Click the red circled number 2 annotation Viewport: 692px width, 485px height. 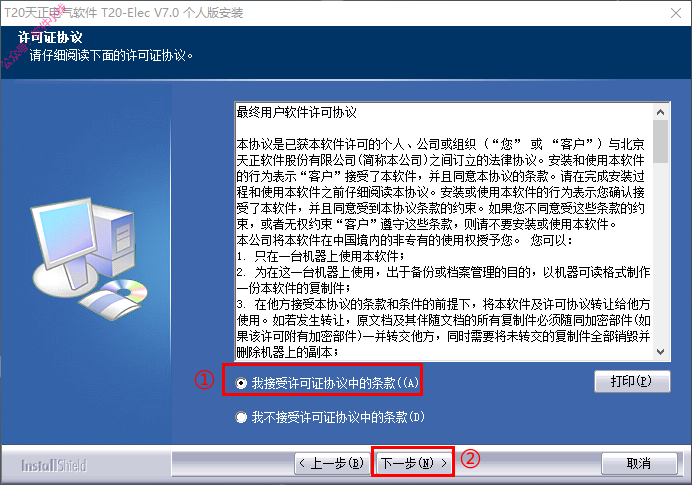(x=470, y=459)
